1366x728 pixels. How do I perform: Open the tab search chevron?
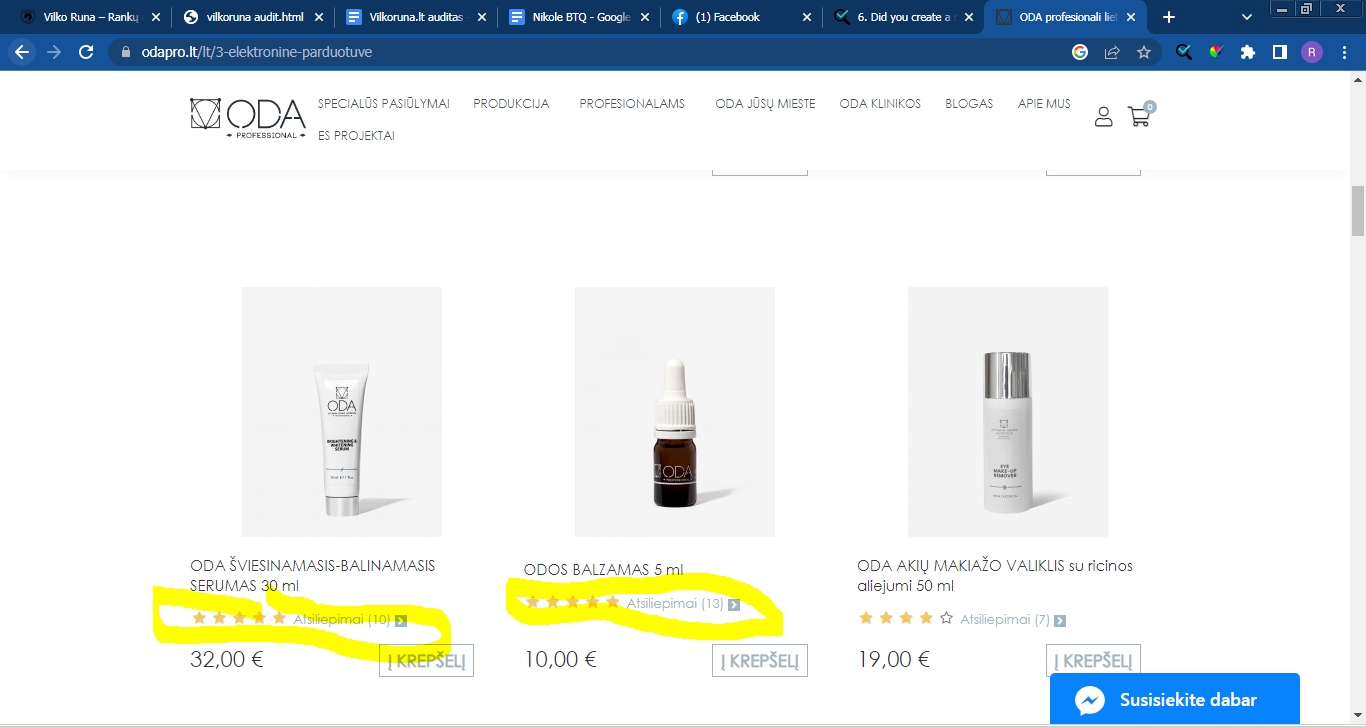(x=1247, y=17)
